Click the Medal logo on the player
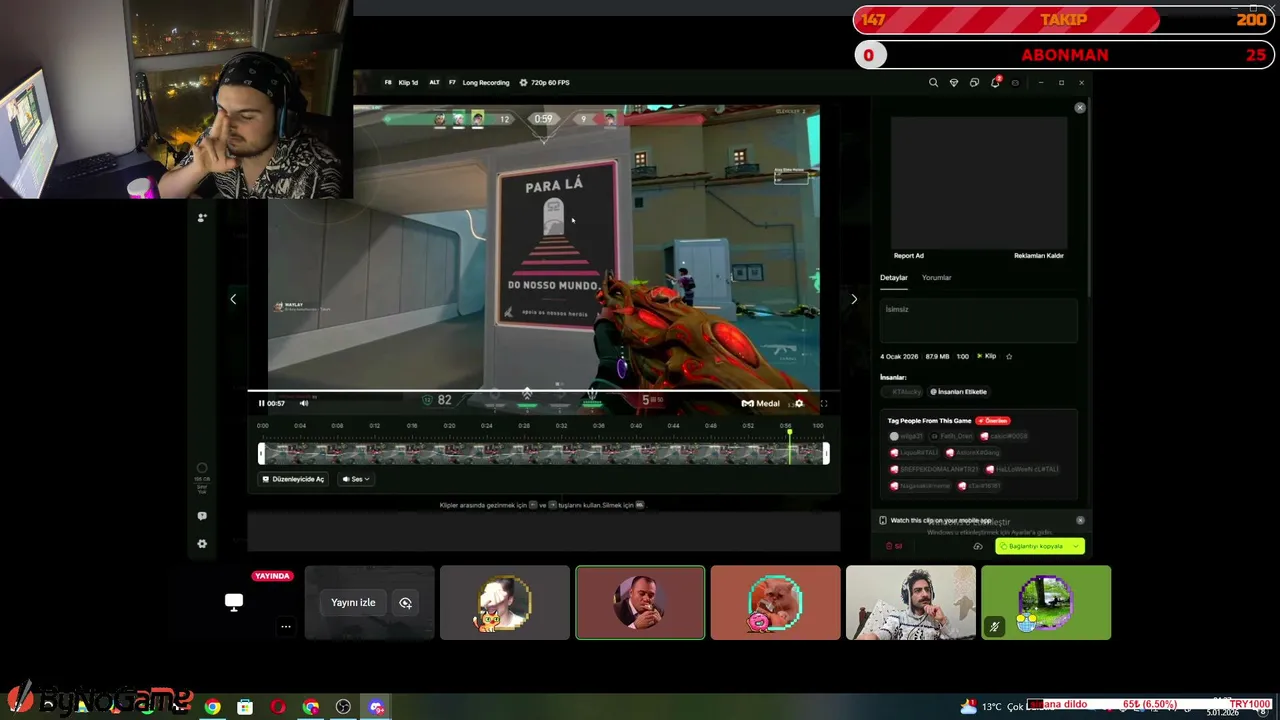The width and height of the screenshot is (1280, 720). pos(761,403)
